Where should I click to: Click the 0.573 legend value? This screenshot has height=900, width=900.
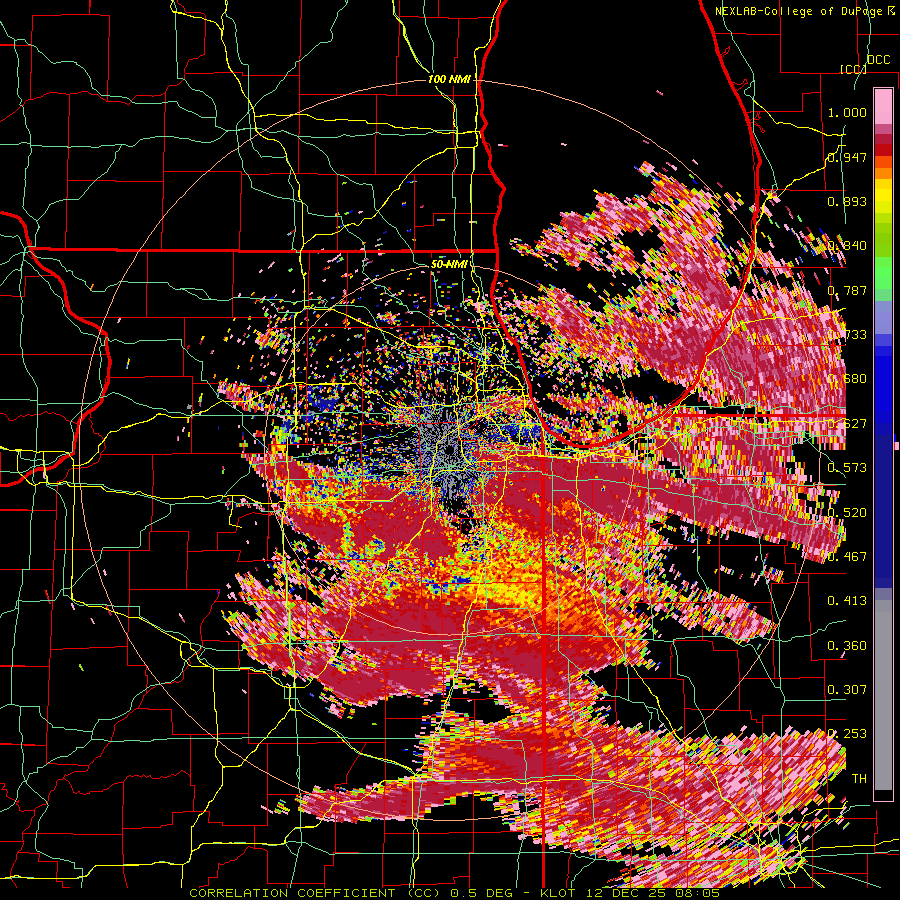pyautogui.click(x=847, y=467)
